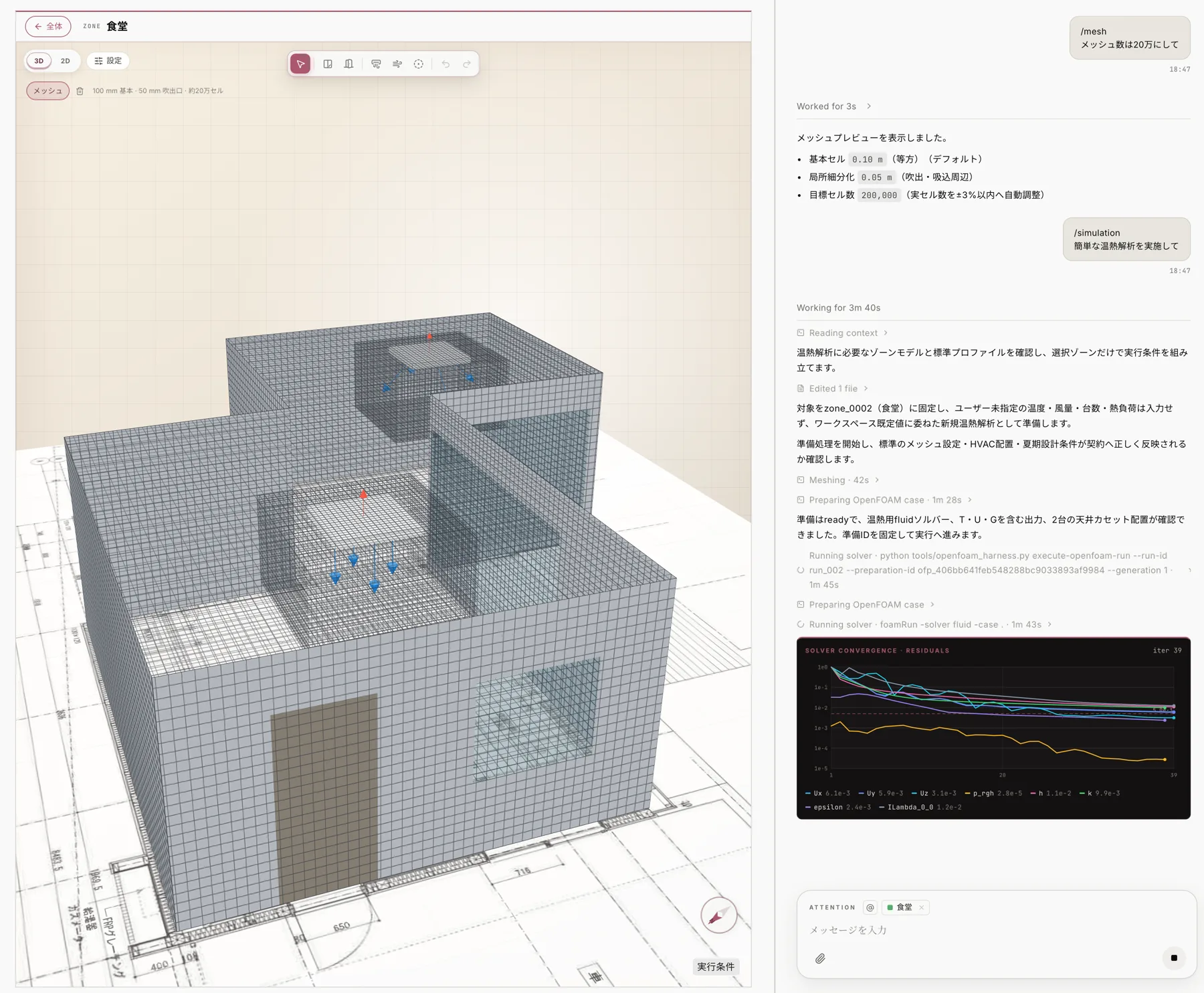Viewport: 1204px width, 993px height.
Task: Click the Meshing step icon
Action: (801, 480)
